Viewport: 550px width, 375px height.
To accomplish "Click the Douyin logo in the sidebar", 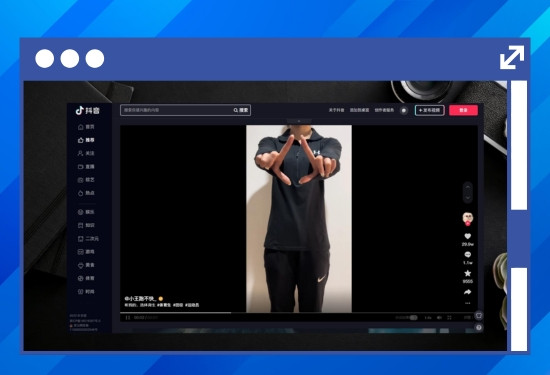I will 88,111.
